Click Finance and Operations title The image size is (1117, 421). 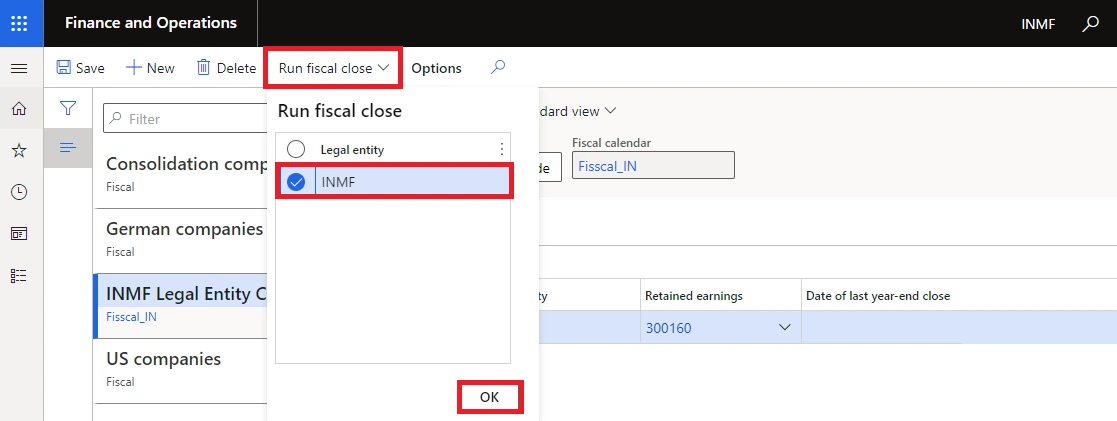[x=151, y=23]
